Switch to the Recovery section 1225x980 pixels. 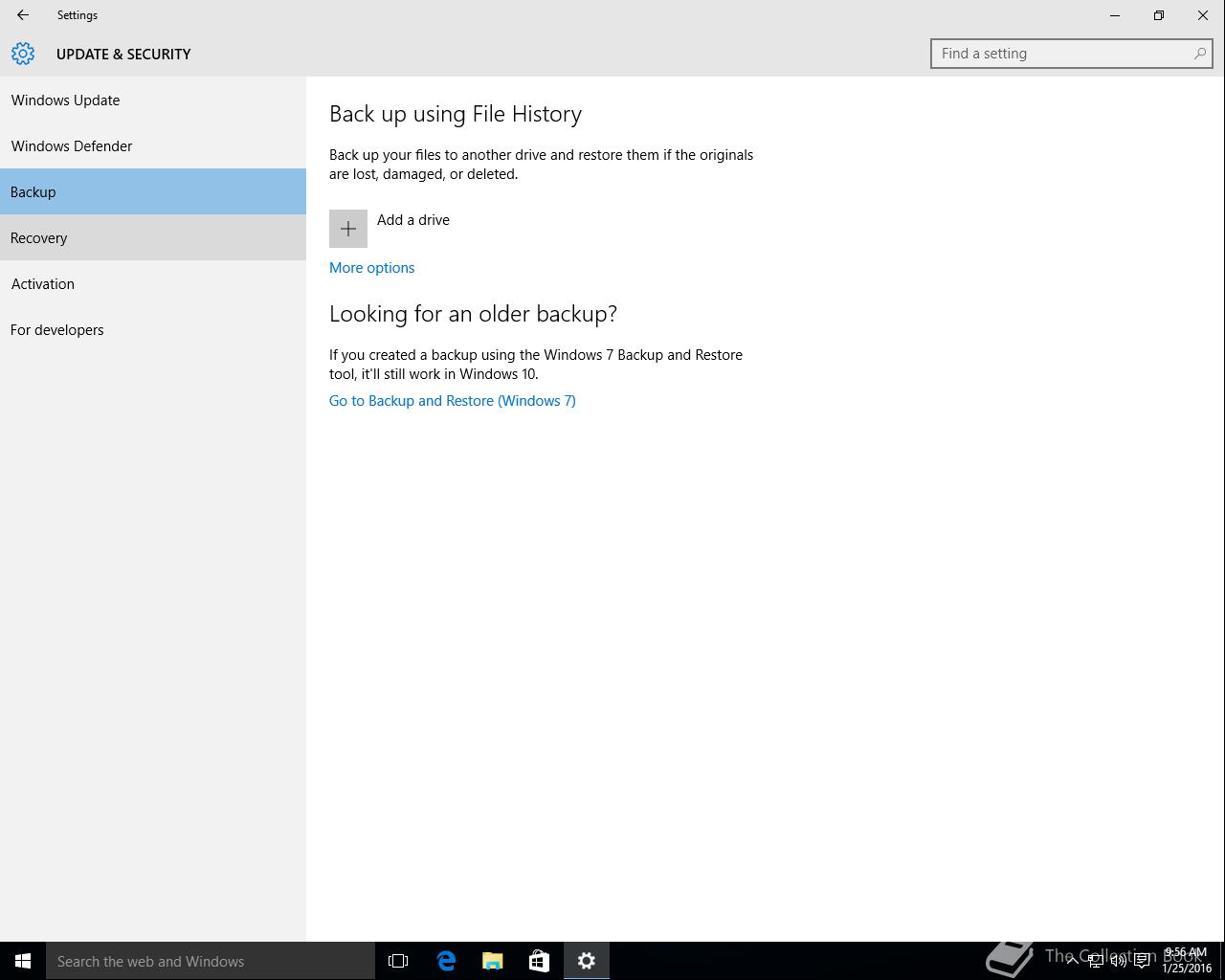[x=153, y=237]
